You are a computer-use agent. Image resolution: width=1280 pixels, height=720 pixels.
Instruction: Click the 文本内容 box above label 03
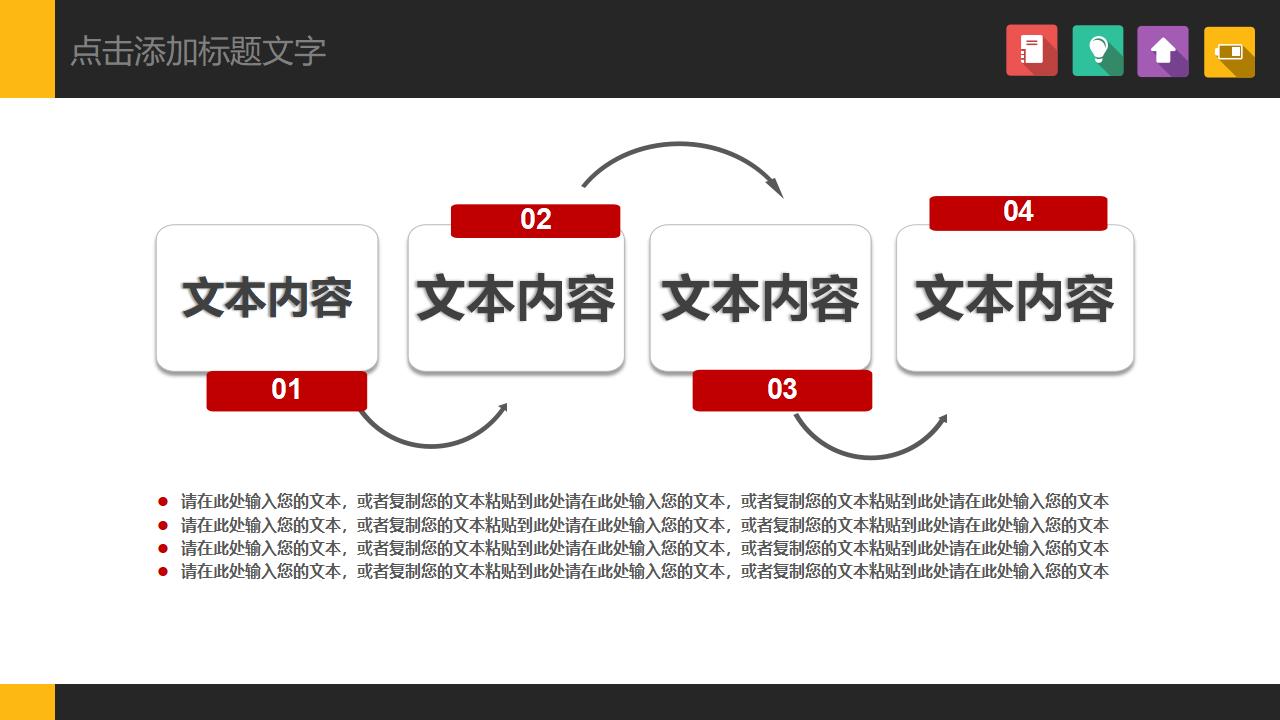760,298
